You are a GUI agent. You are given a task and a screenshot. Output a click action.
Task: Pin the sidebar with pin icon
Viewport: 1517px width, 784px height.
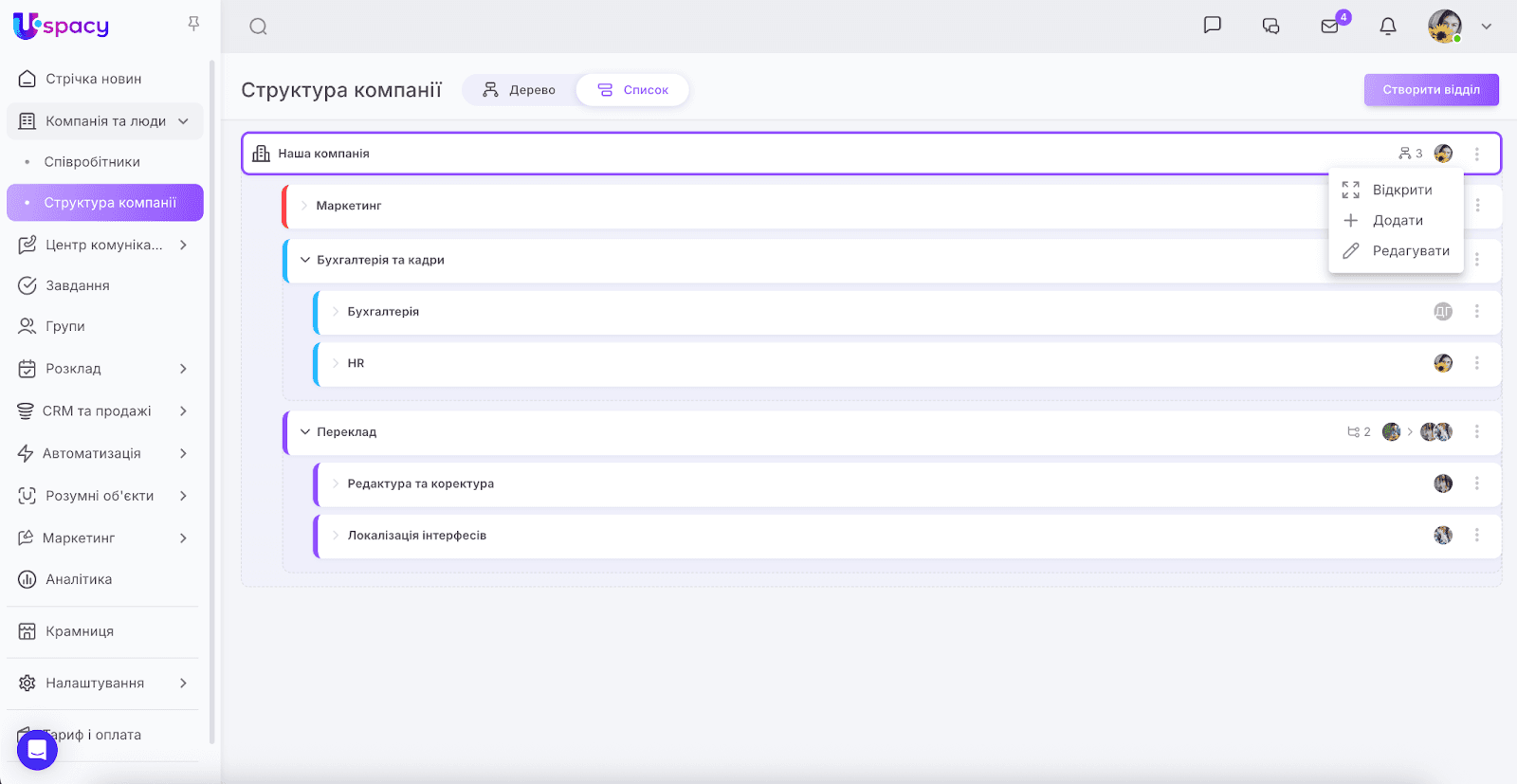tap(193, 24)
